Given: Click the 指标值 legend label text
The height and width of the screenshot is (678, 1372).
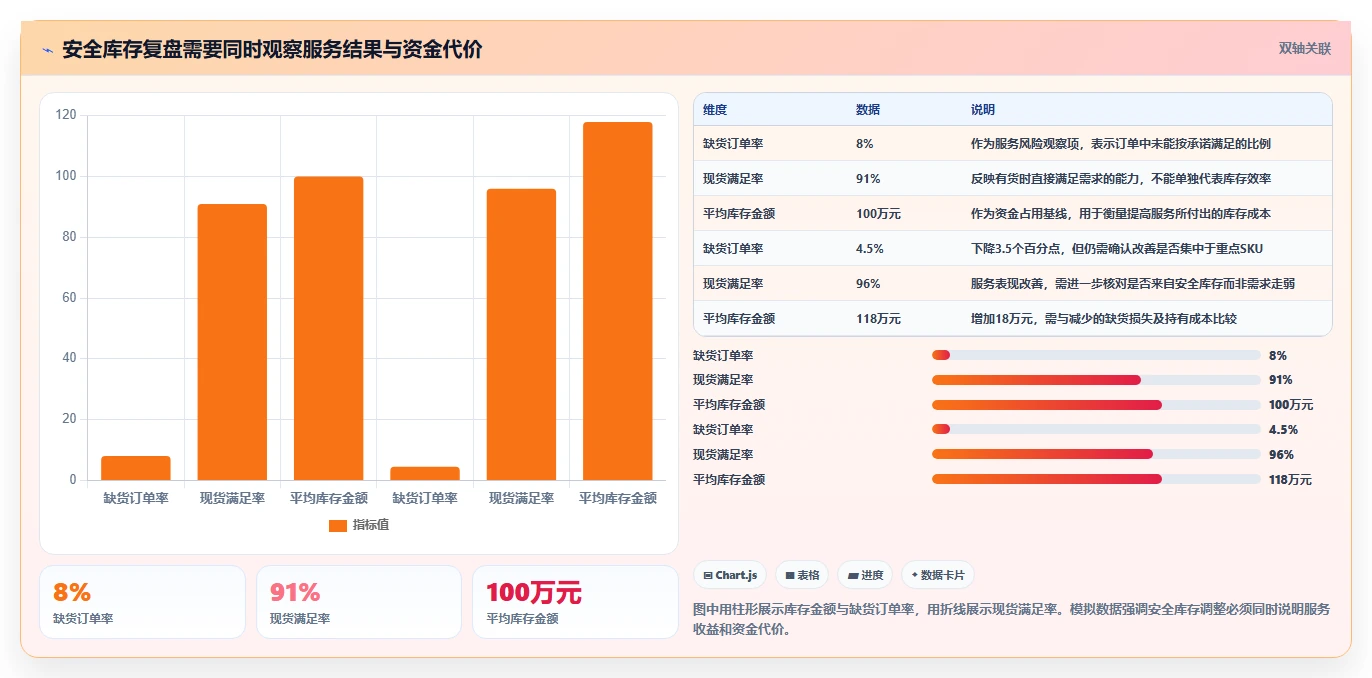Looking at the screenshot, I should coord(370,525).
